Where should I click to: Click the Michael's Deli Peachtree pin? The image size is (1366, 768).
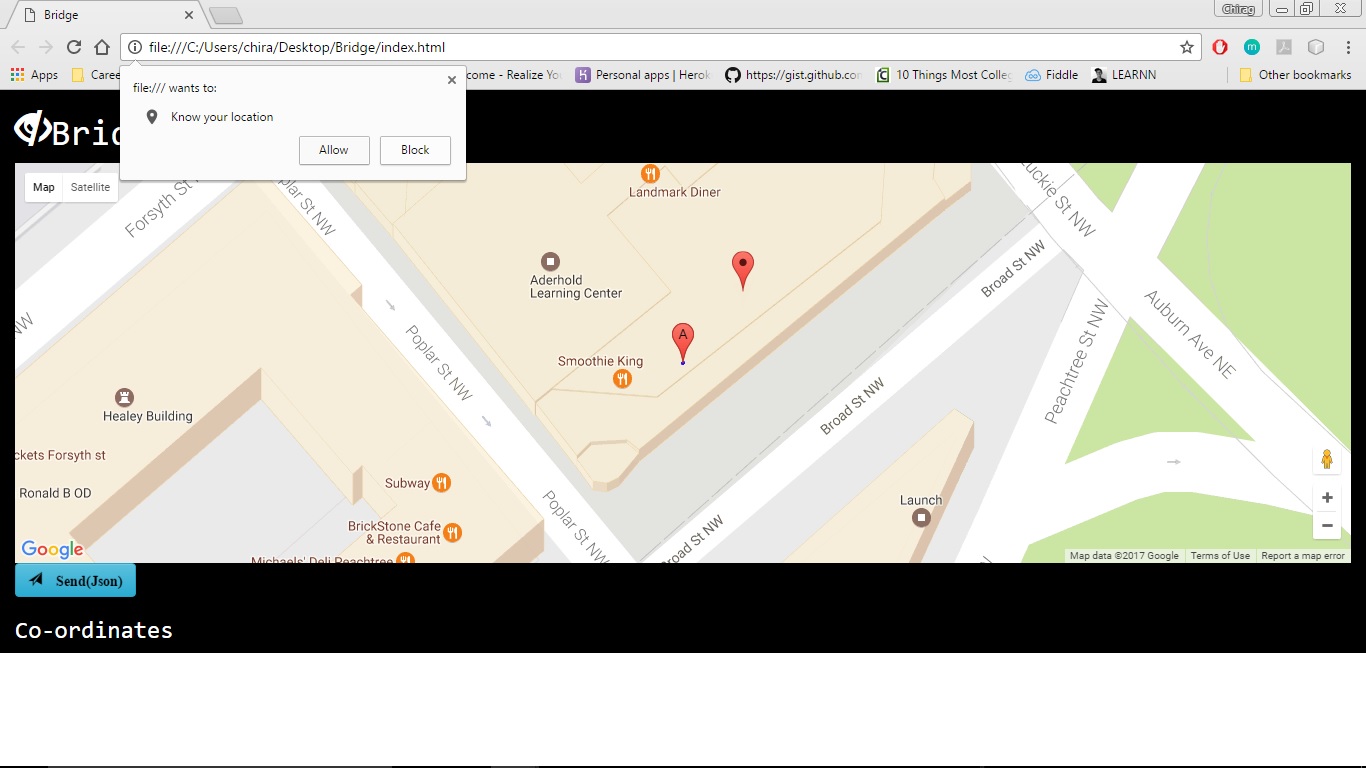click(406, 558)
